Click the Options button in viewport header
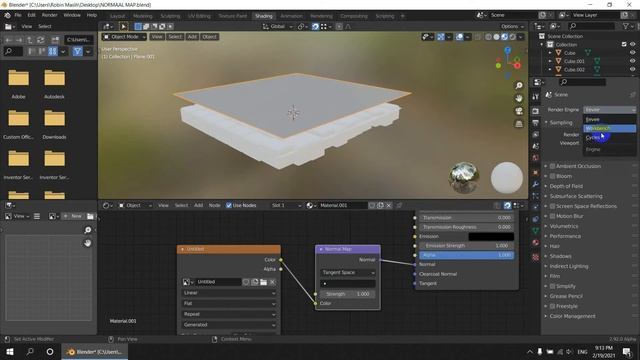 pos(512,27)
